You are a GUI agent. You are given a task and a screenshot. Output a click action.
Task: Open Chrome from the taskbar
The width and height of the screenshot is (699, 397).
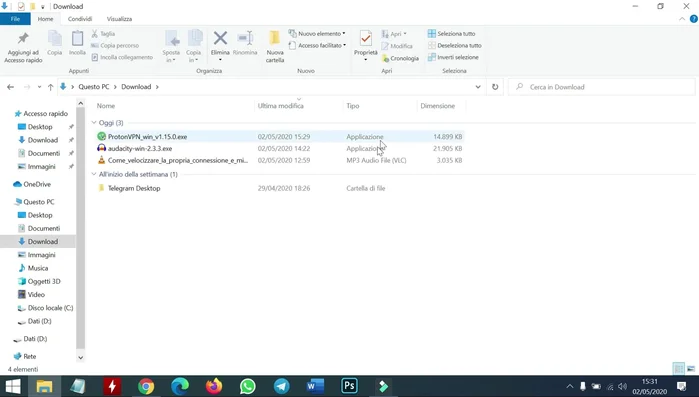146,386
